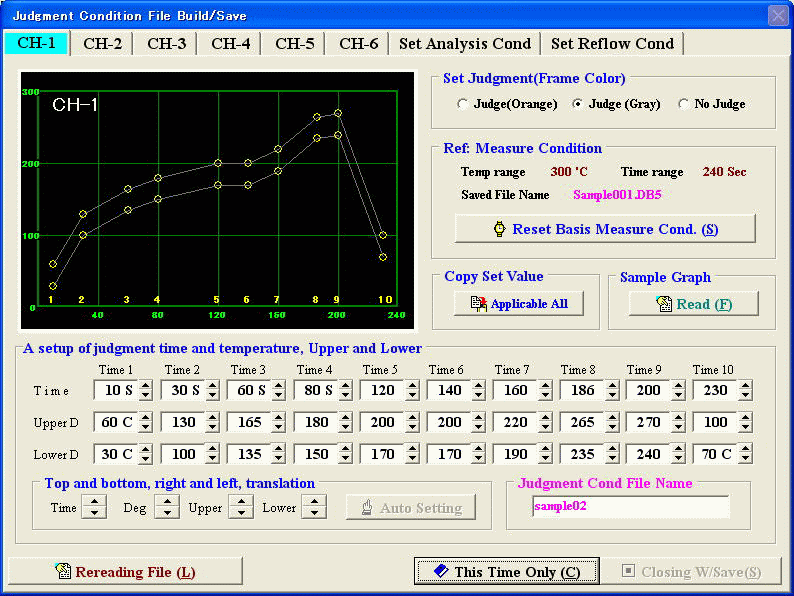Click the Rereading File (L) button
Screen dimensions: 794x596
pyautogui.click(x=126, y=571)
